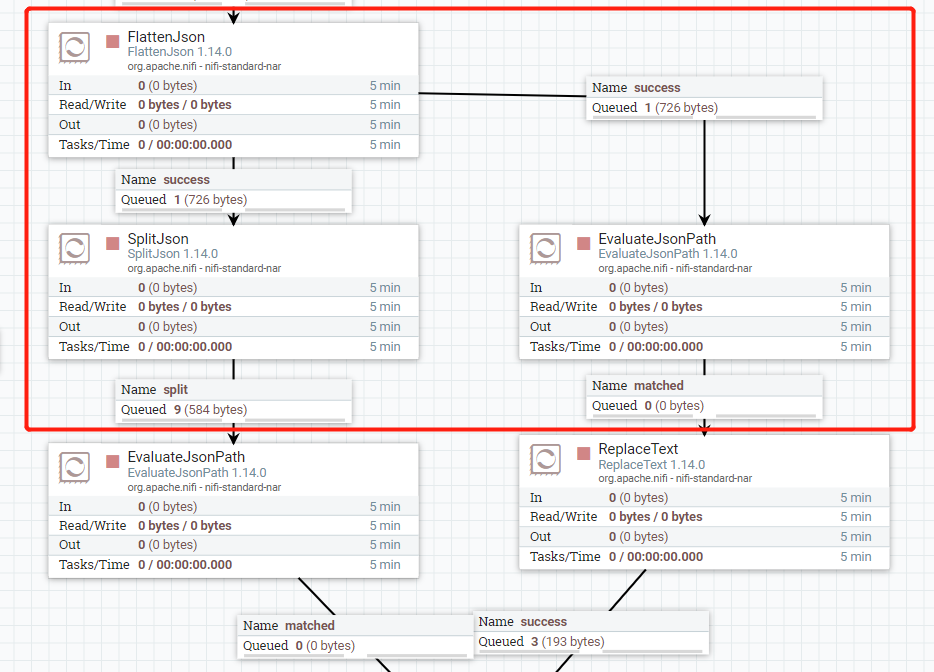Click the stopped status square on FlattenJson

[113, 41]
